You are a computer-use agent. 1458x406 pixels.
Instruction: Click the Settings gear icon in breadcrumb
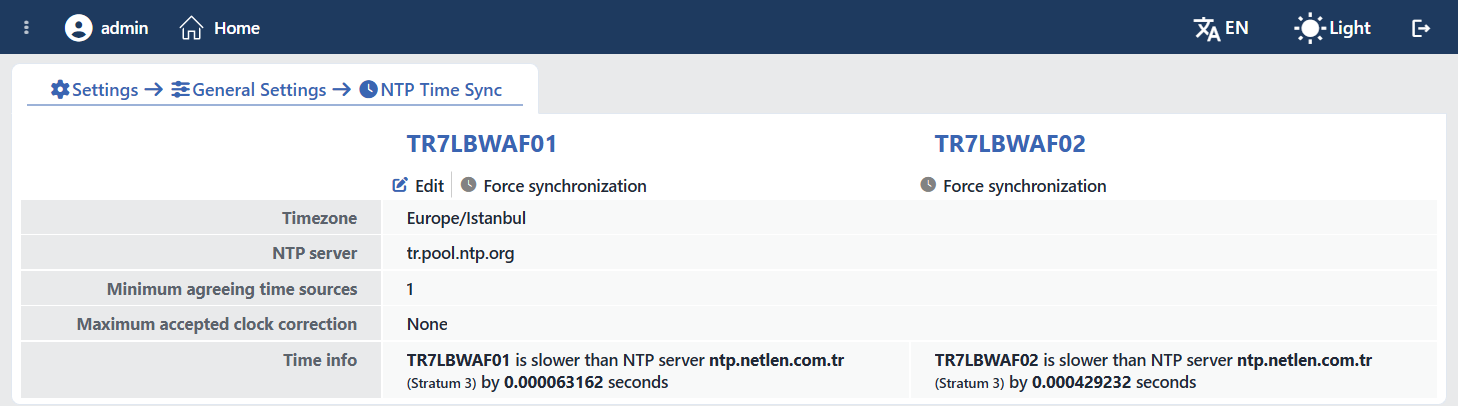click(x=60, y=89)
